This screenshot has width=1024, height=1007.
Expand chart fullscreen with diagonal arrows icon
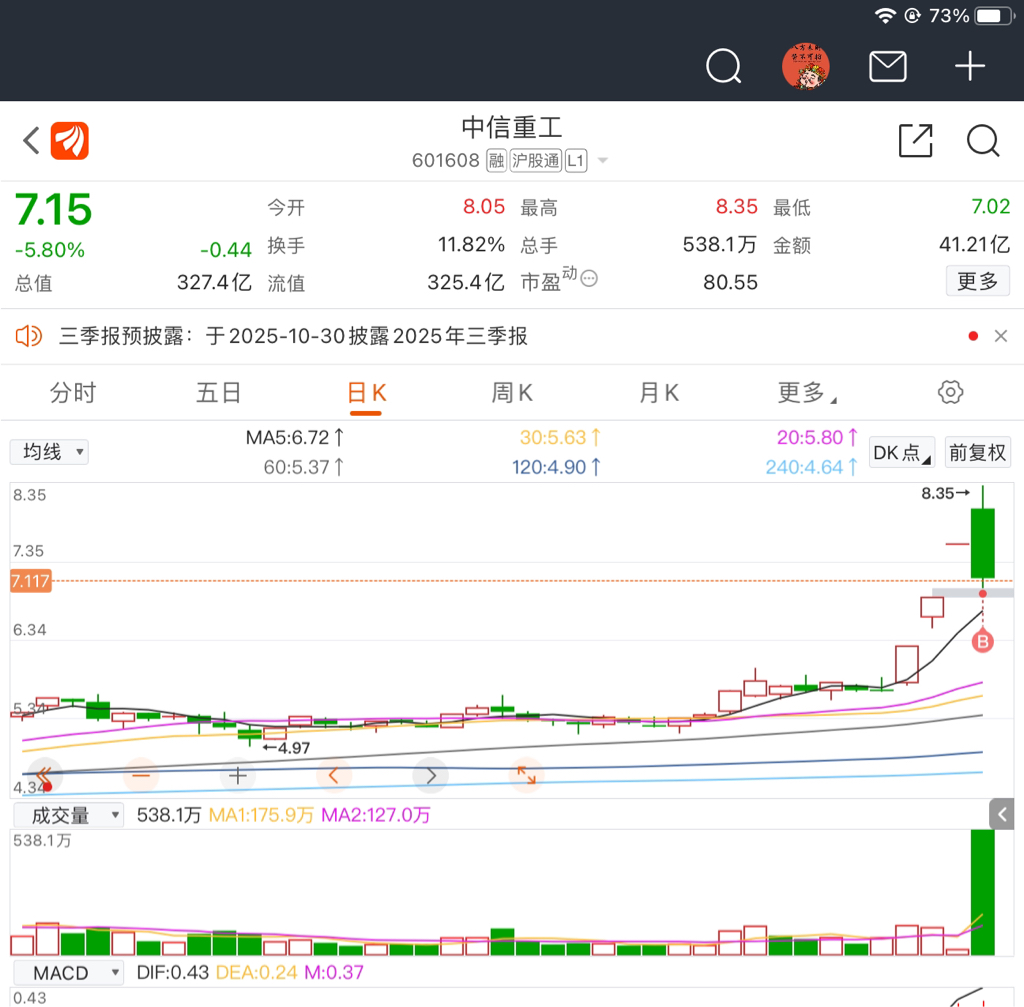pos(526,776)
